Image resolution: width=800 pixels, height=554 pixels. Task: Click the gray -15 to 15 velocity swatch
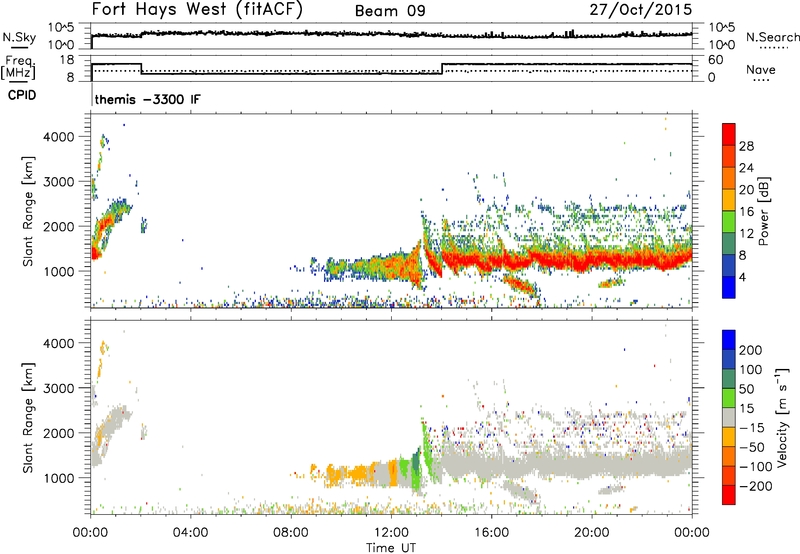729,417
